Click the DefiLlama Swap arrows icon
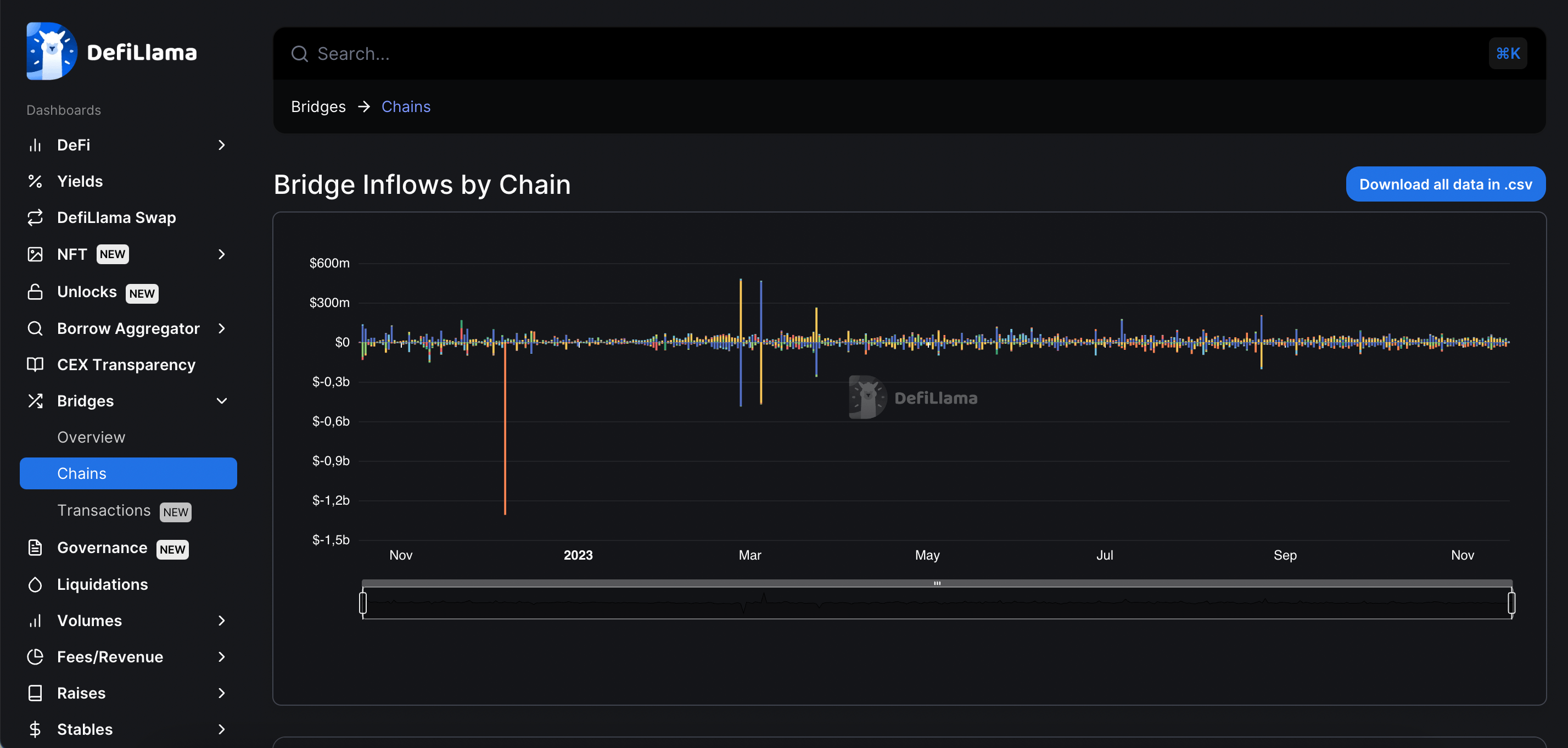Viewport: 1568px width, 748px height. (35, 217)
